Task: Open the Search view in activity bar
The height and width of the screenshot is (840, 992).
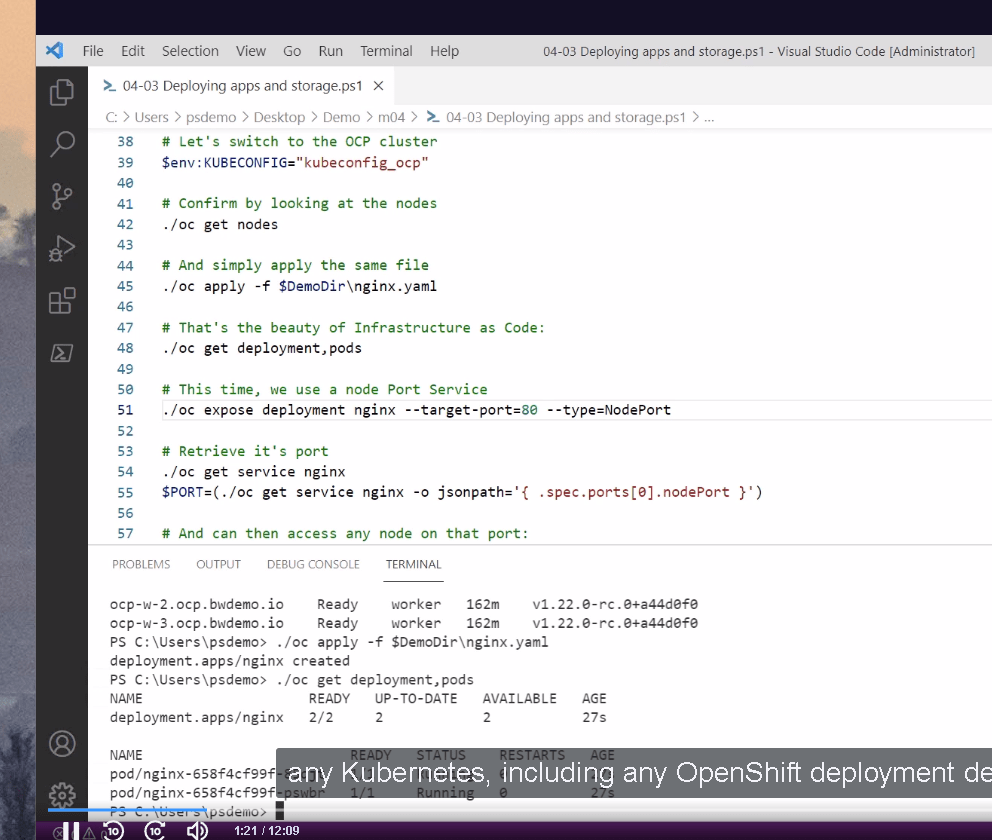Action: click(62, 144)
